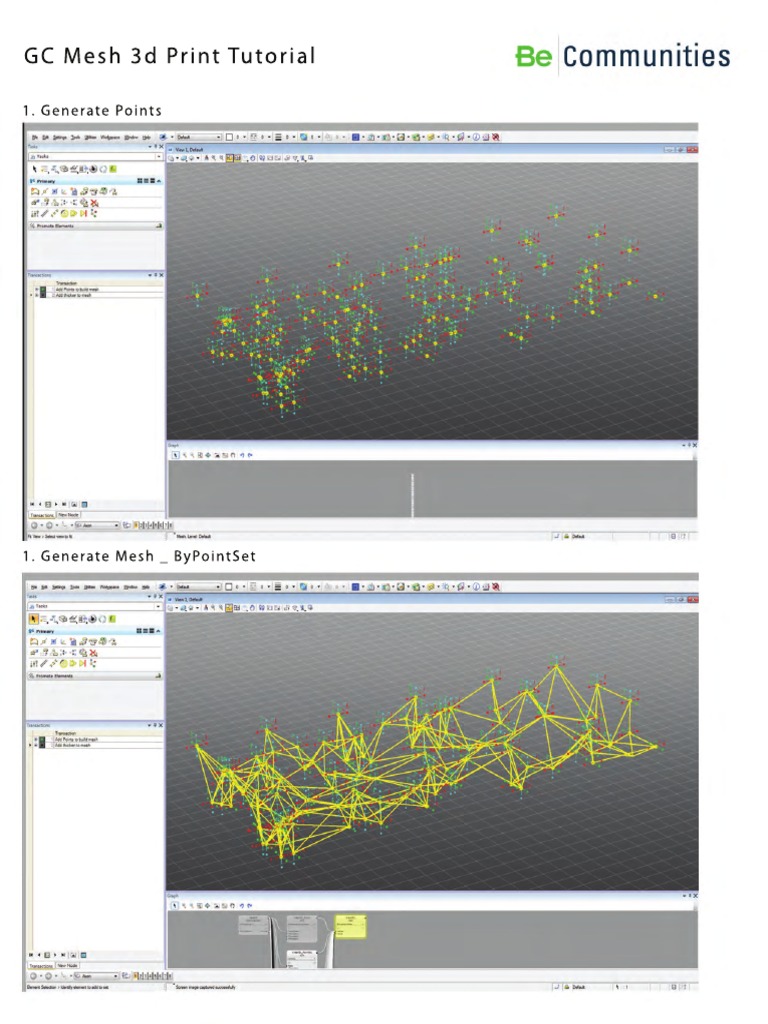Click the highlighted Element Selection arrow in the Generate Mesh window
Viewport: 768px width, 1024px height.
click(x=34, y=619)
